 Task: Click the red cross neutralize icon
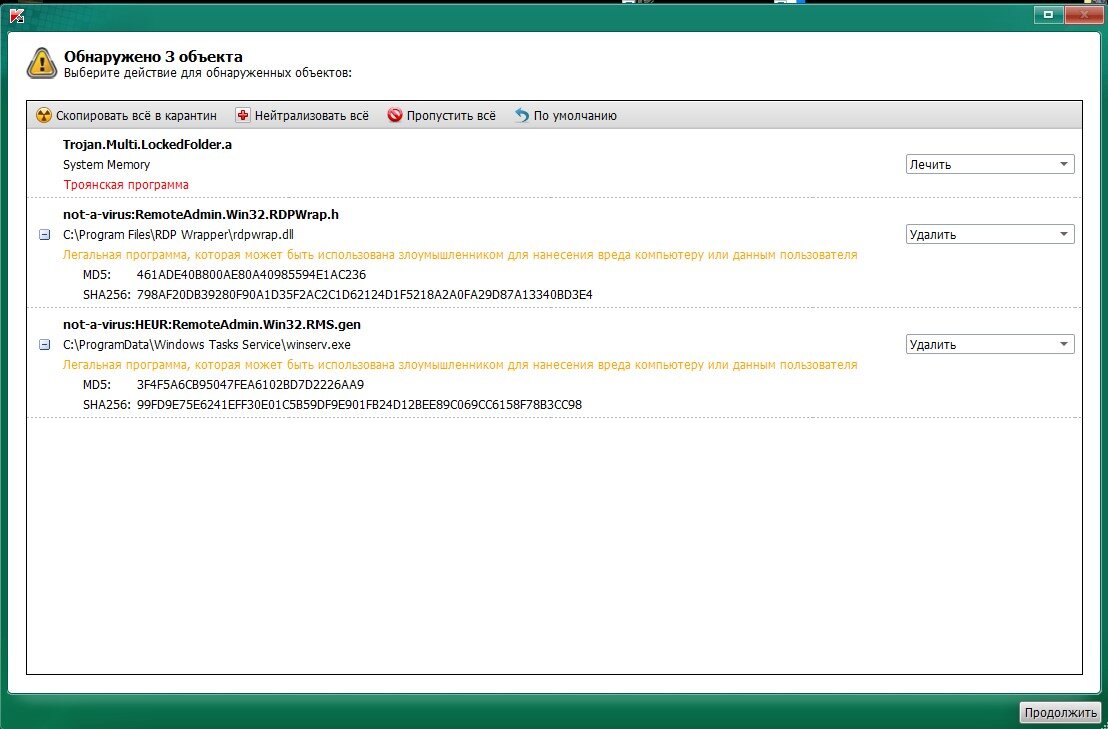242,115
